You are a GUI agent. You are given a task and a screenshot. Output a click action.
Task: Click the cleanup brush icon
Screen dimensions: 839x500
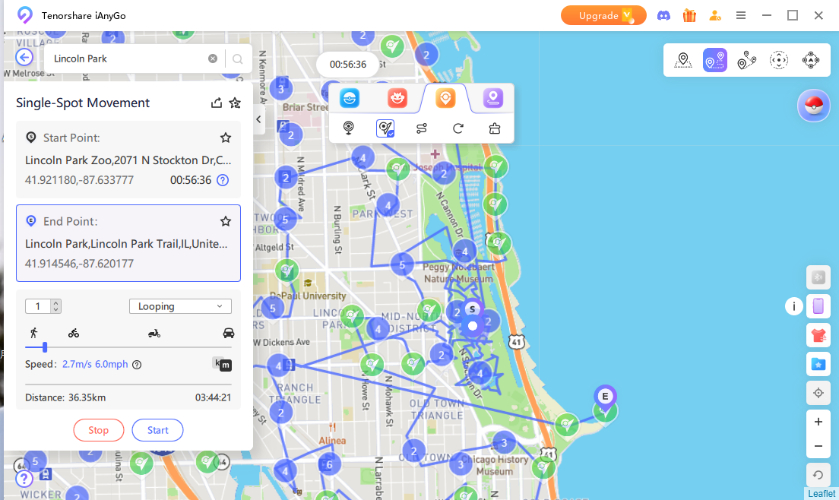pos(494,128)
